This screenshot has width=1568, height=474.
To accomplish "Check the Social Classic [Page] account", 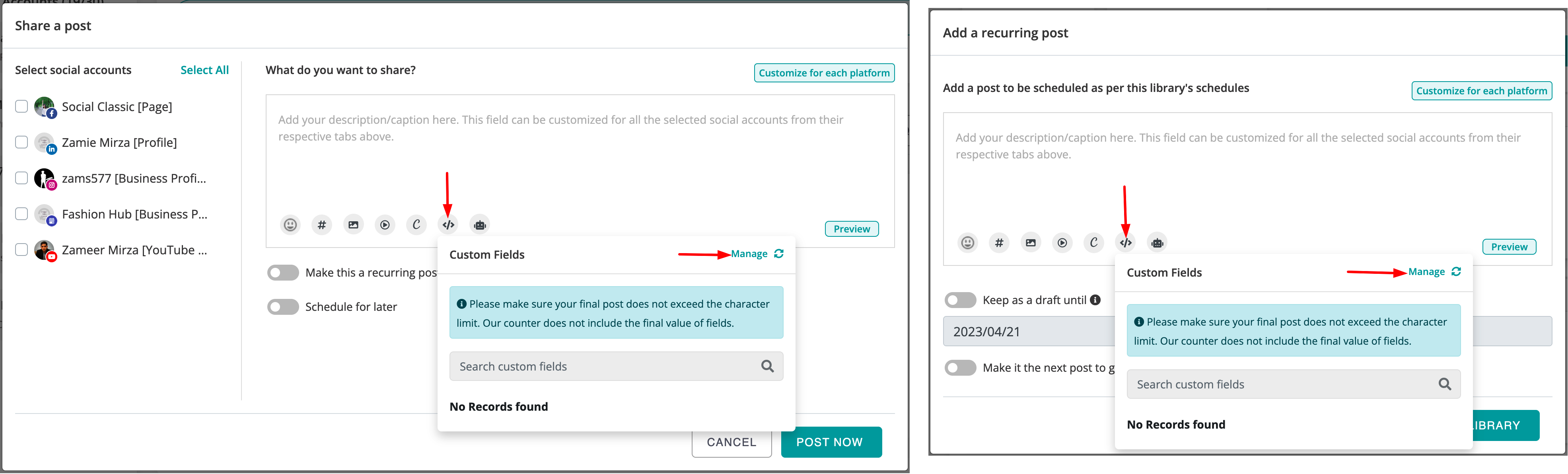I will pyautogui.click(x=21, y=107).
